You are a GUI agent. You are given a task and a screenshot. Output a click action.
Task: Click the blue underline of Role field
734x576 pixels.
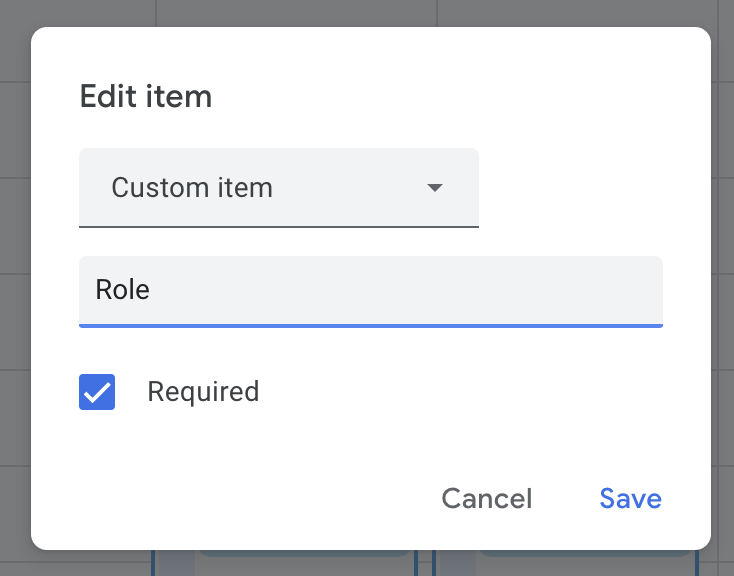pos(370,325)
